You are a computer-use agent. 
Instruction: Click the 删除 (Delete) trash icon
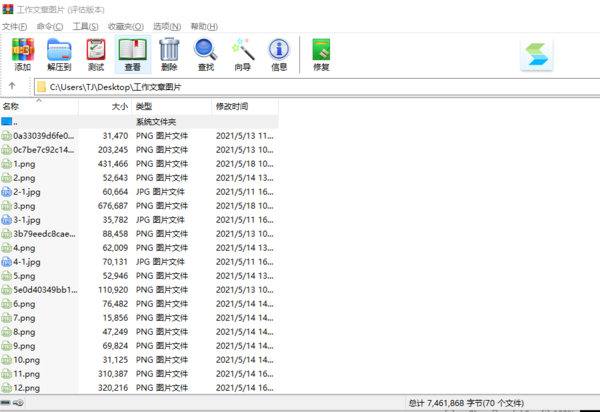(x=169, y=54)
